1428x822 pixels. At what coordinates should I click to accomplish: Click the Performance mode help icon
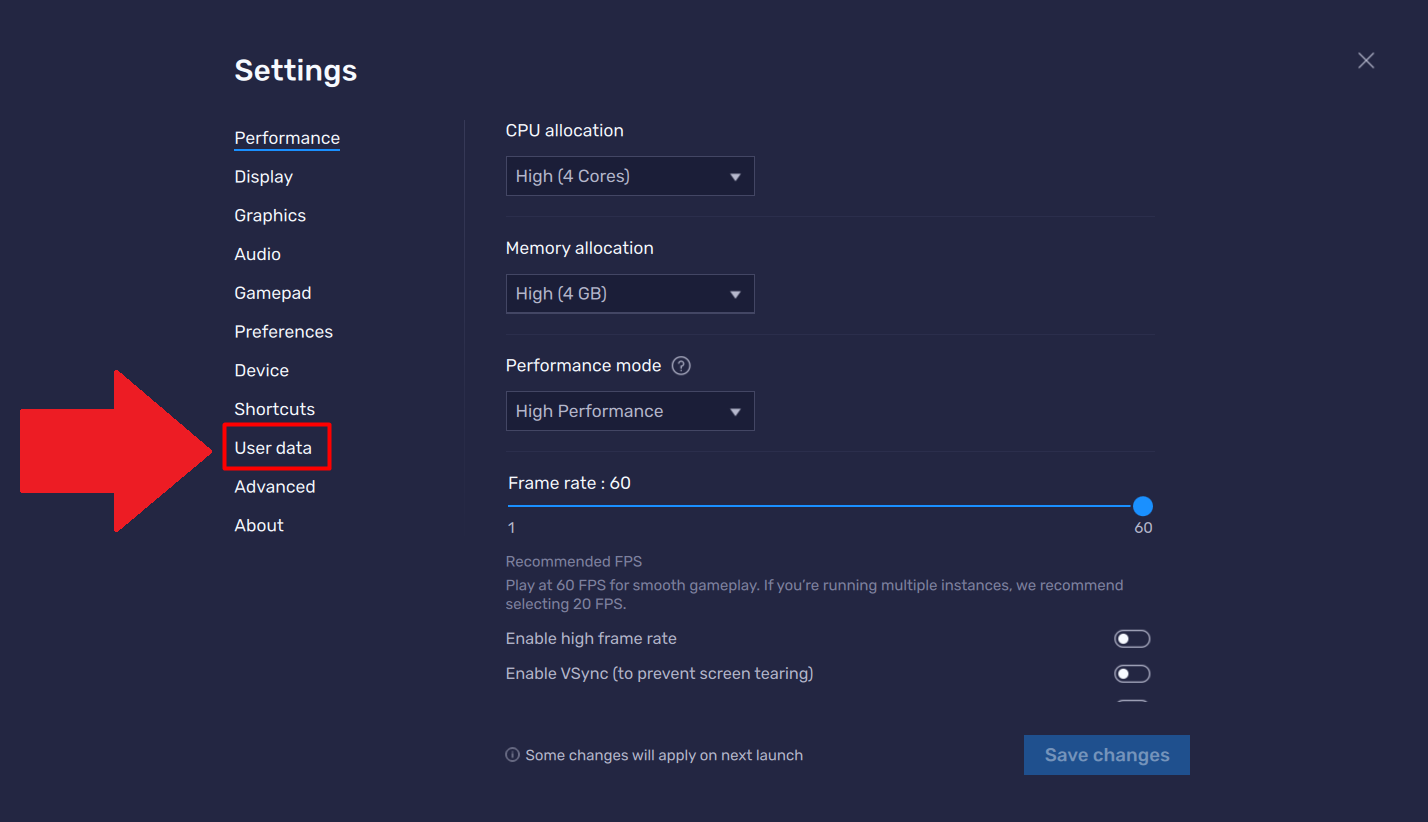click(681, 366)
